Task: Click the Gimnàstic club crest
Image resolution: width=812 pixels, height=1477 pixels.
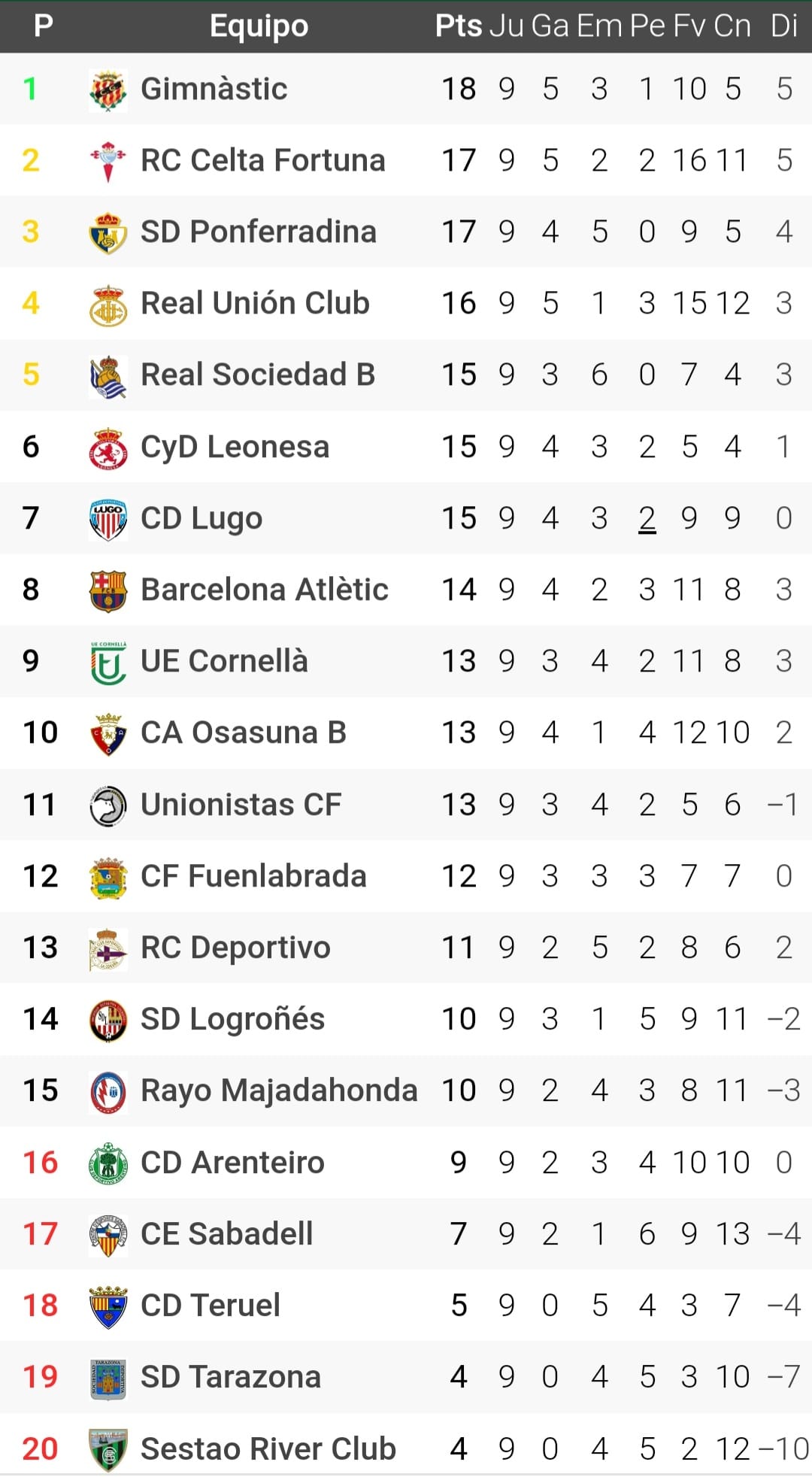Action: (108, 89)
